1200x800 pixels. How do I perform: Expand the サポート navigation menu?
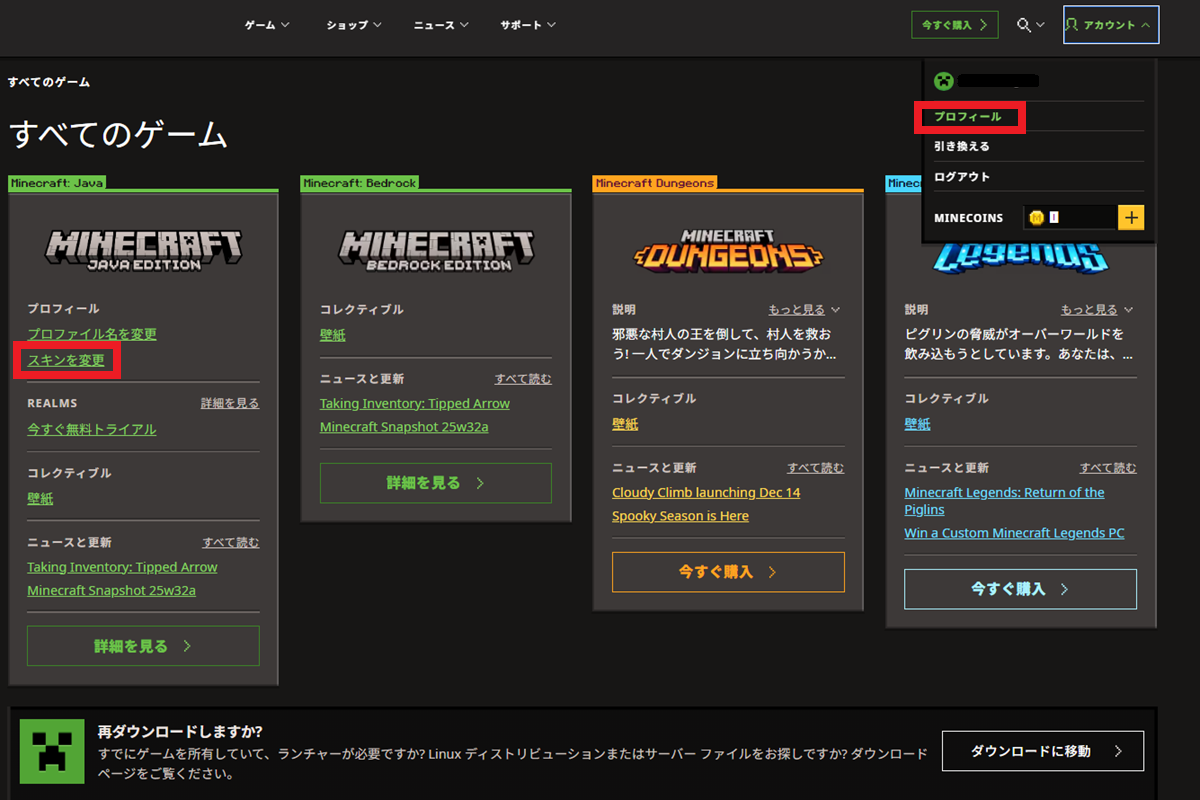(x=528, y=25)
